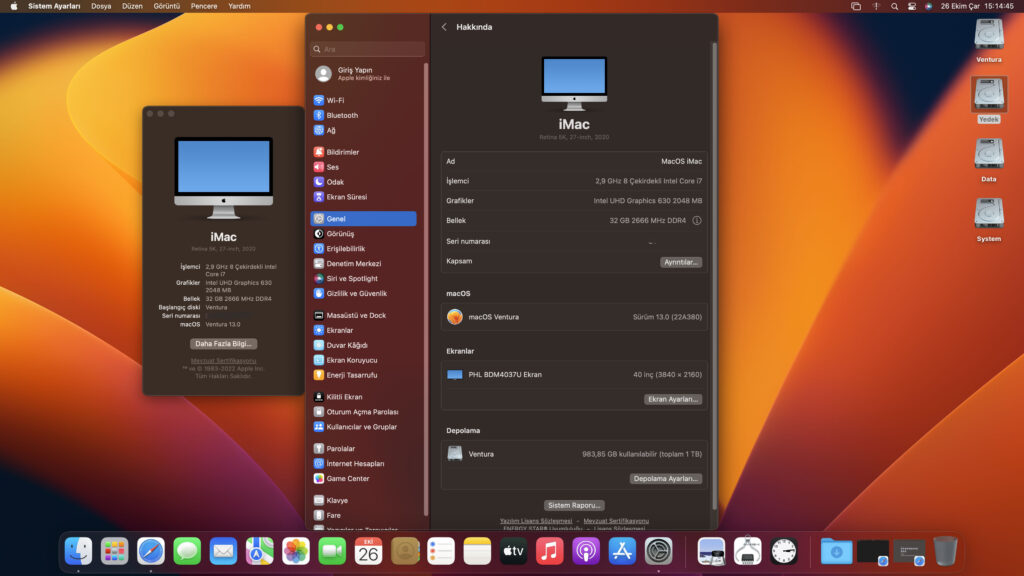Select System drive on desktop
Image resolution: width=1024 pixels, height=576 pixels.
click(989, 219)
